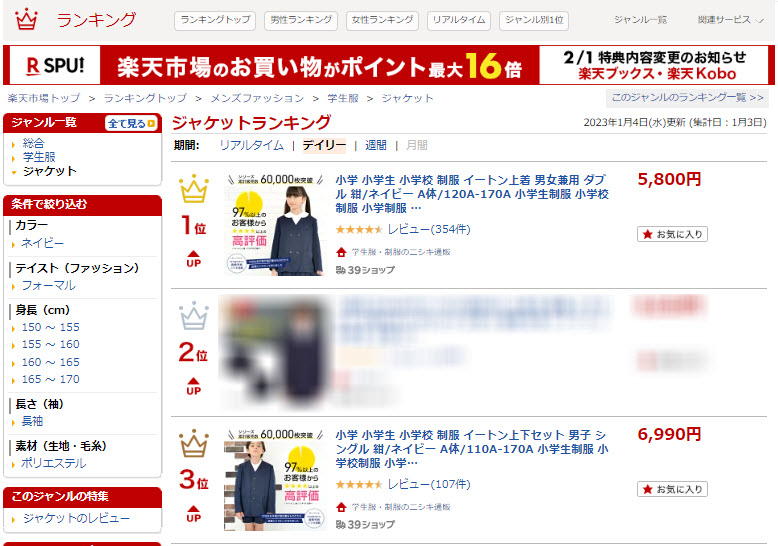Open the 女性ランキング button

[382, 20]
